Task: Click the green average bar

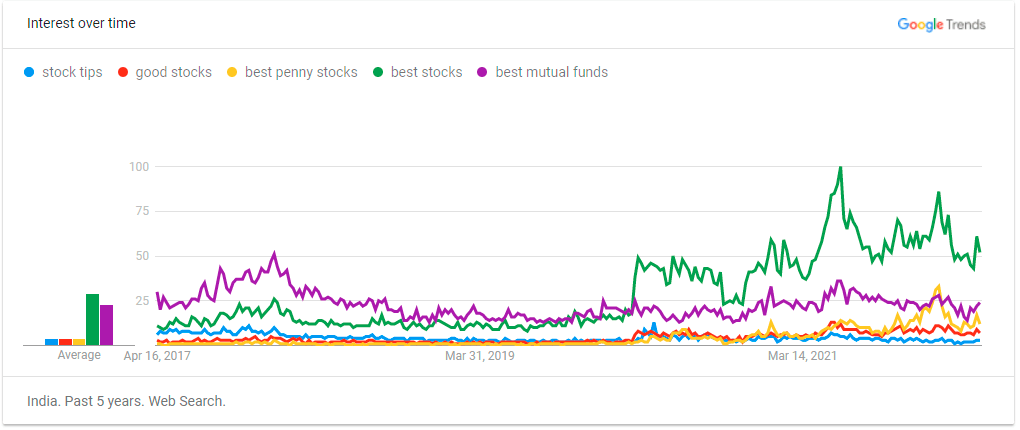Action: [x=92, y=319]
